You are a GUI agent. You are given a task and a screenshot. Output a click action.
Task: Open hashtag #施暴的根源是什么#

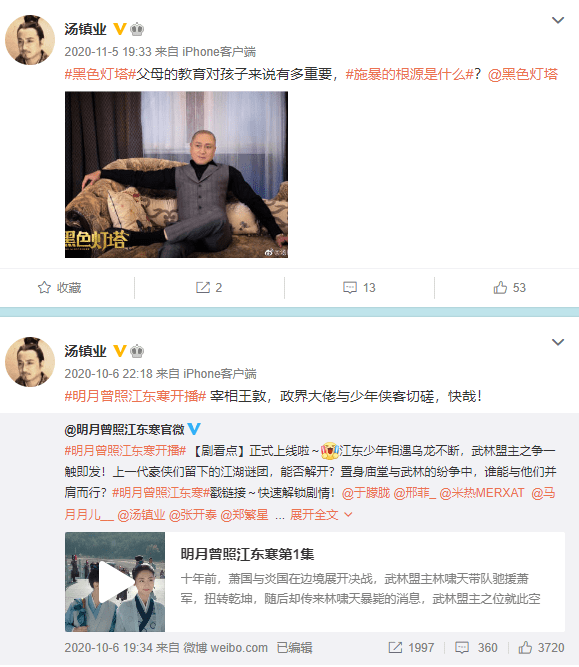(409, 74)
